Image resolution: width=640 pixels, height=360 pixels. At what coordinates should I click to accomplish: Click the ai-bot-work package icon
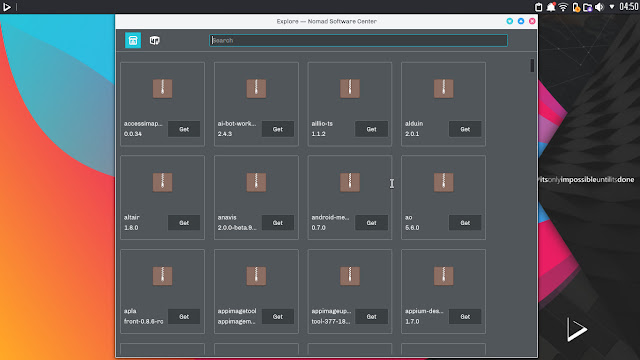click(x=256, y=89)
